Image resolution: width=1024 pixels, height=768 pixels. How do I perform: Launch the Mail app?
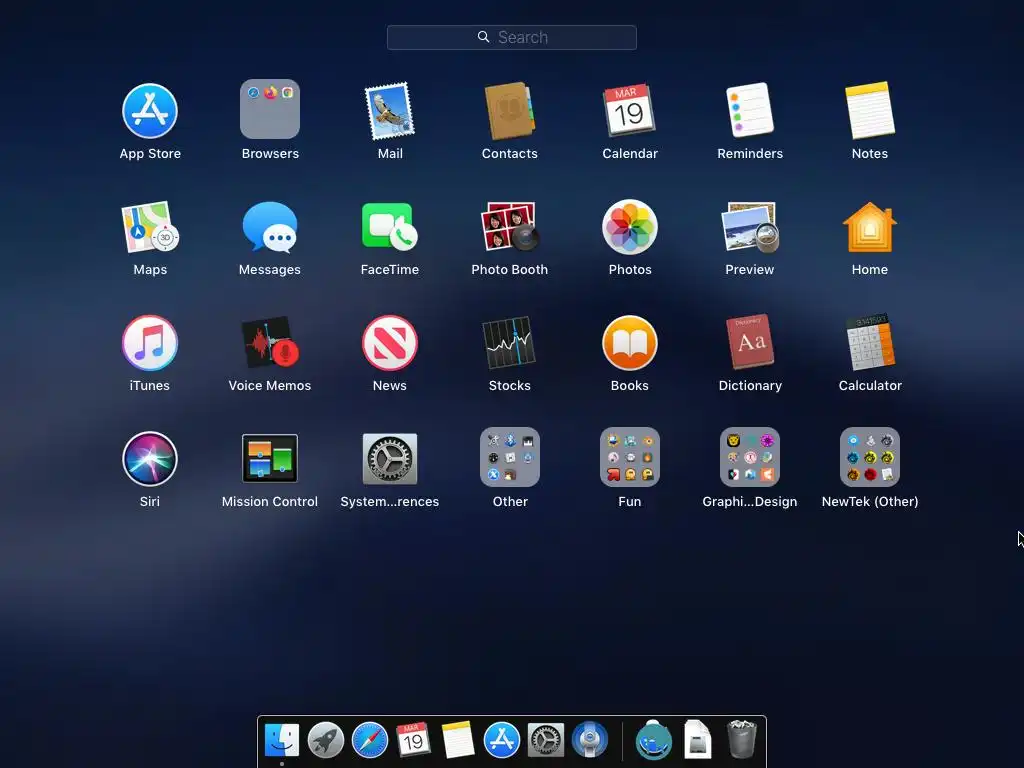click(390, 110)
